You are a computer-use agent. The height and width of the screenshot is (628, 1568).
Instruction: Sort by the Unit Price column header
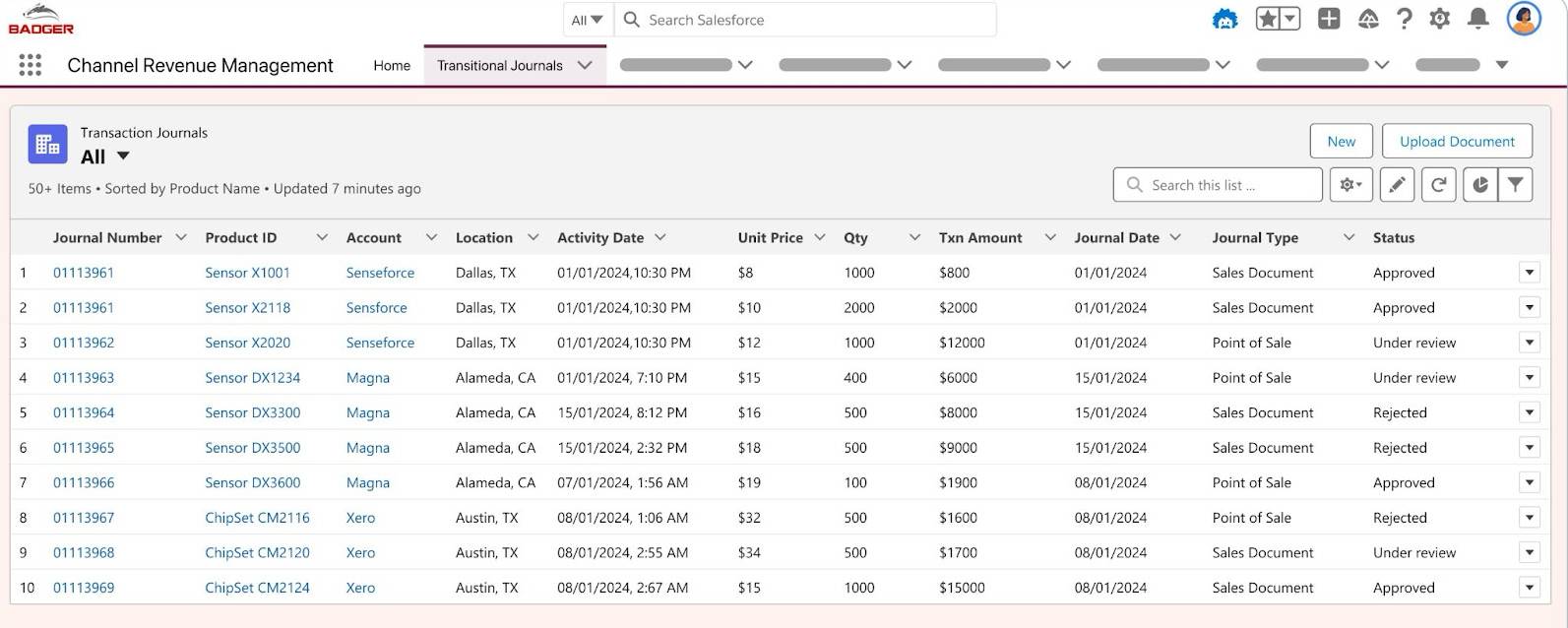click(x=771, y=237)
